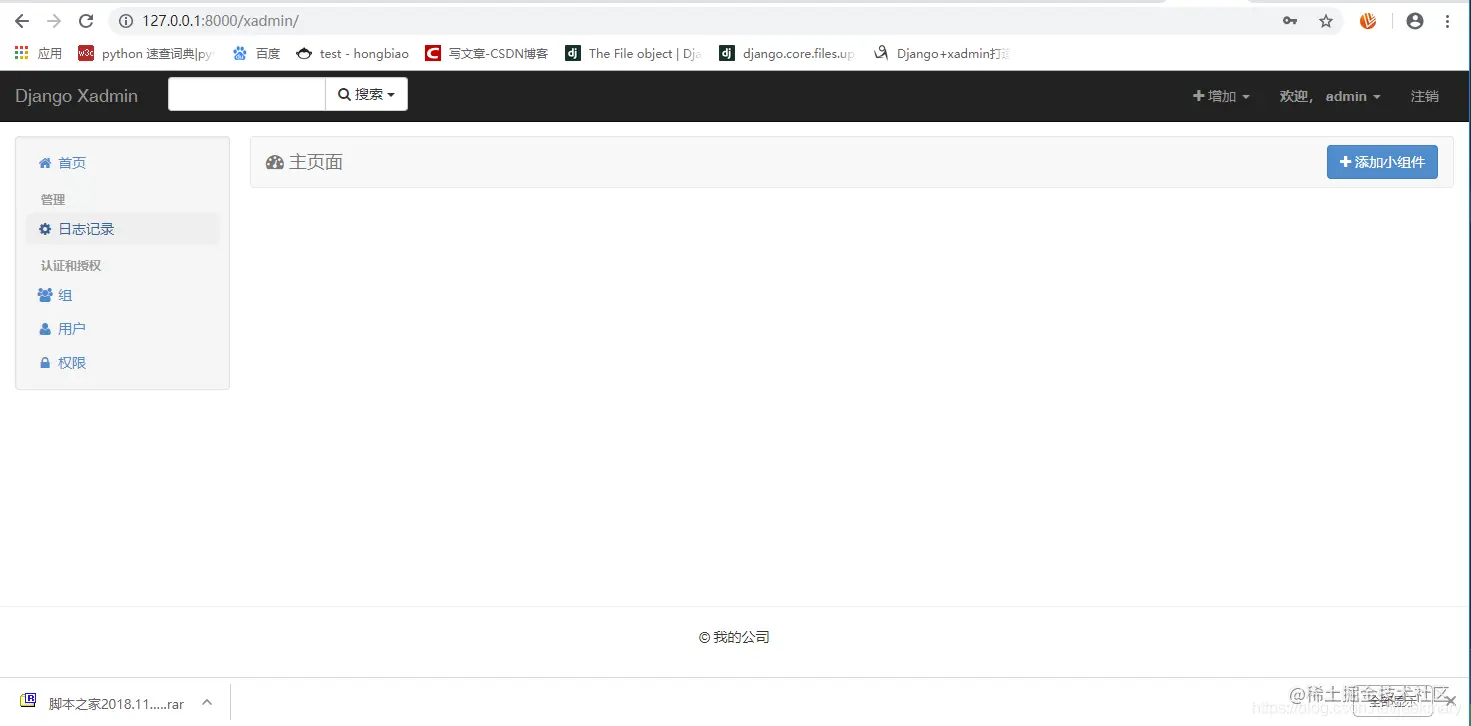Focus the search text box in navbar
Viewport: 1471px width, 726px height.
point(247,94)
